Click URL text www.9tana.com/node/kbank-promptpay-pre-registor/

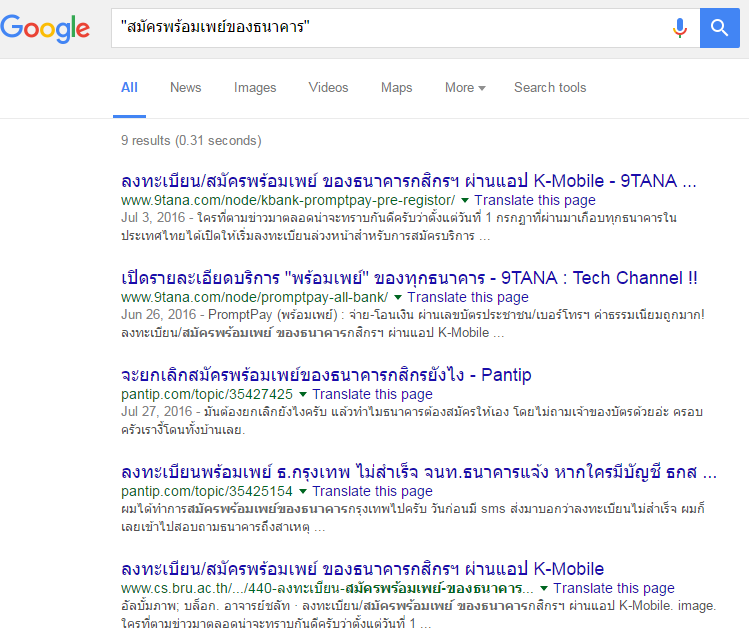[288, 200]
